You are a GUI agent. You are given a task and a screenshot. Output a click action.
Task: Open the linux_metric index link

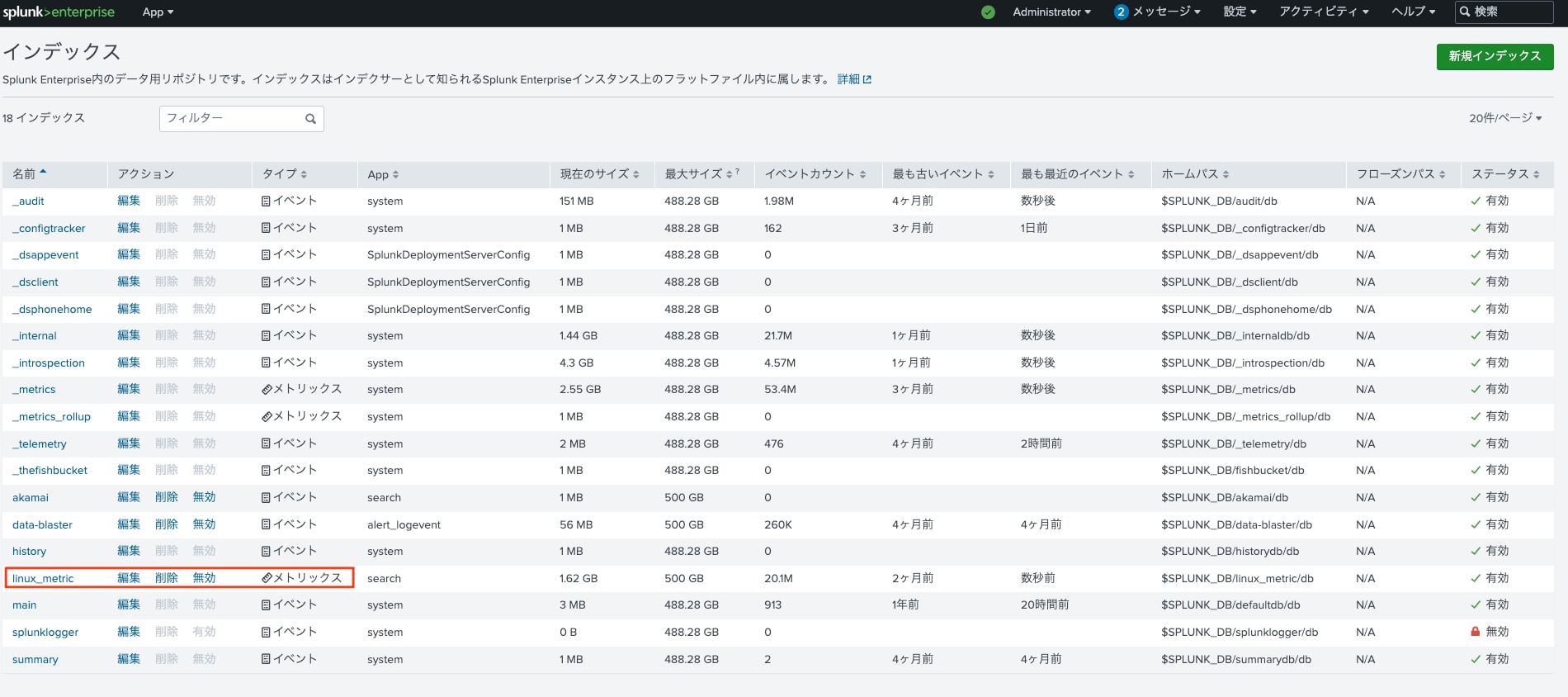click(43, 578)
